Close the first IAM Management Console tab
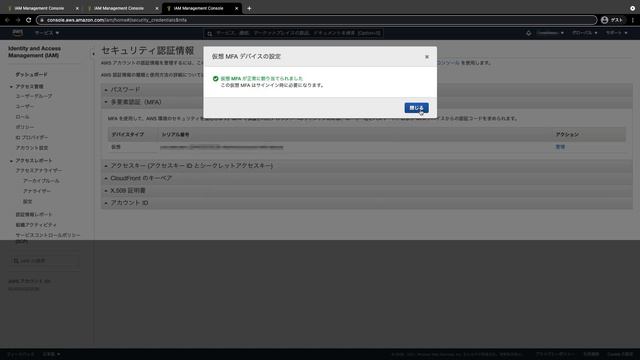 click(77, 8)
